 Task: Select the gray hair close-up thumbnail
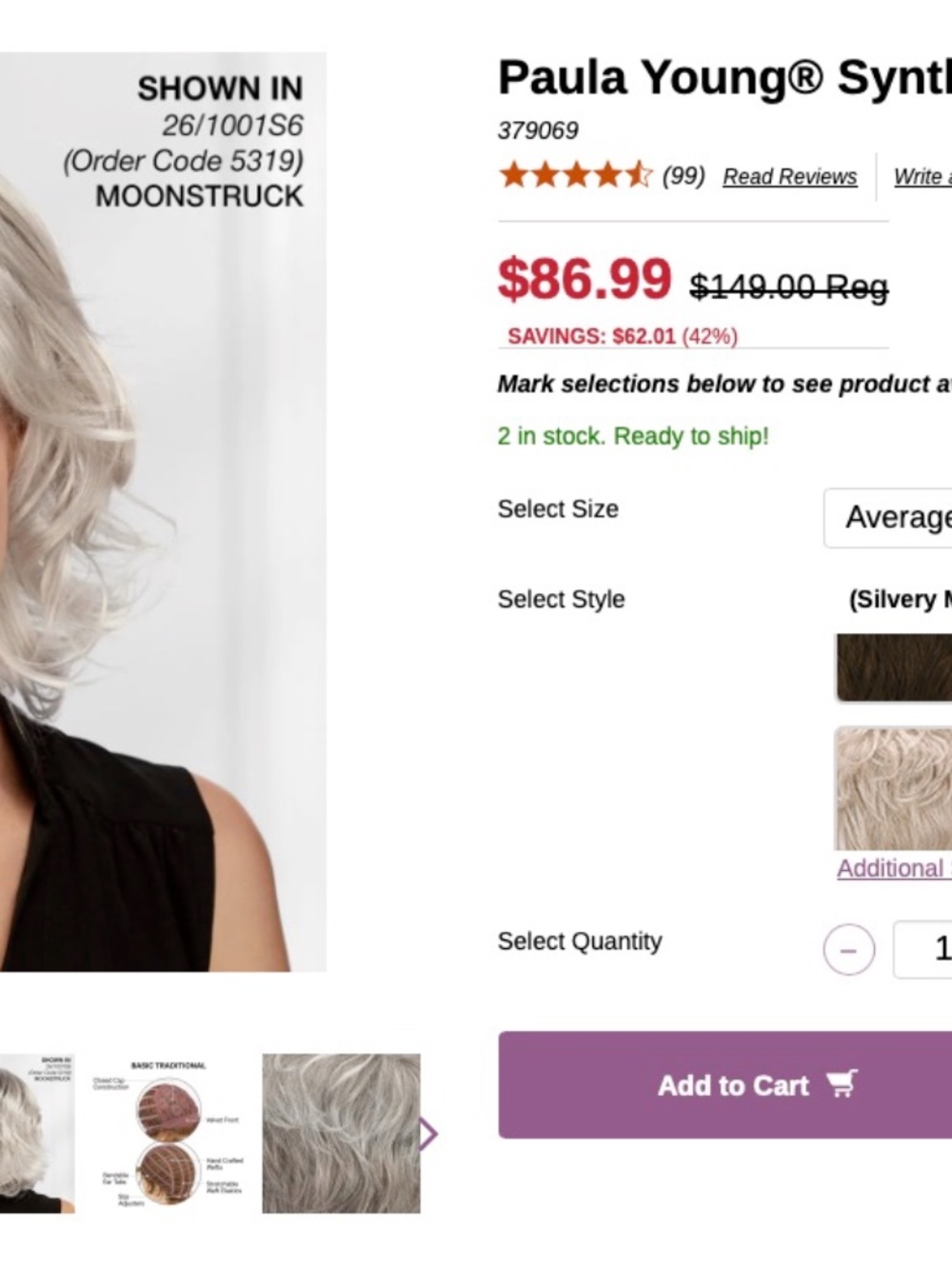pos(341,1133)
